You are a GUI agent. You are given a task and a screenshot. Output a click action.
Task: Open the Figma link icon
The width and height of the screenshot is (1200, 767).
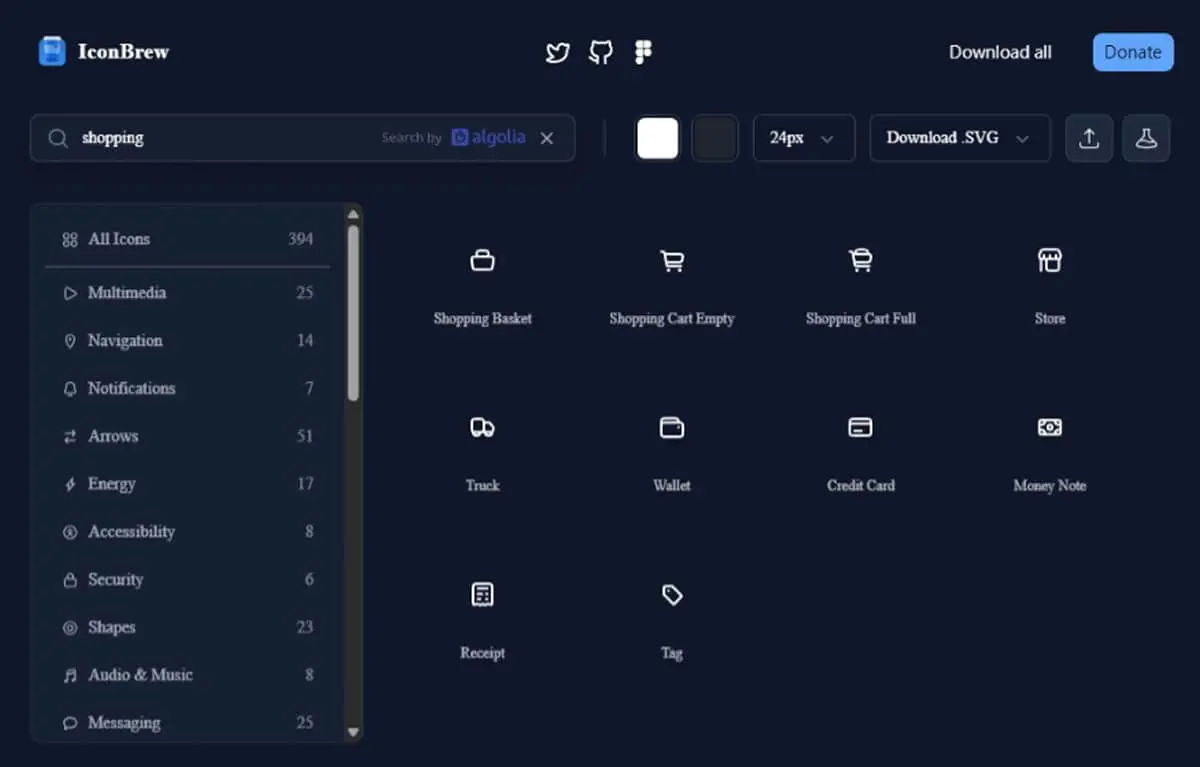coord(644,52)
